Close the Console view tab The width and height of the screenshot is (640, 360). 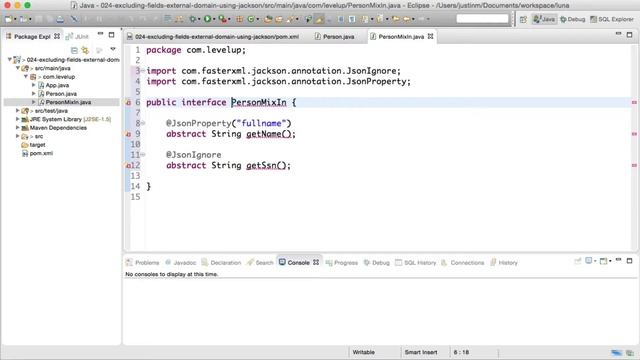click(x=316, y=262)
